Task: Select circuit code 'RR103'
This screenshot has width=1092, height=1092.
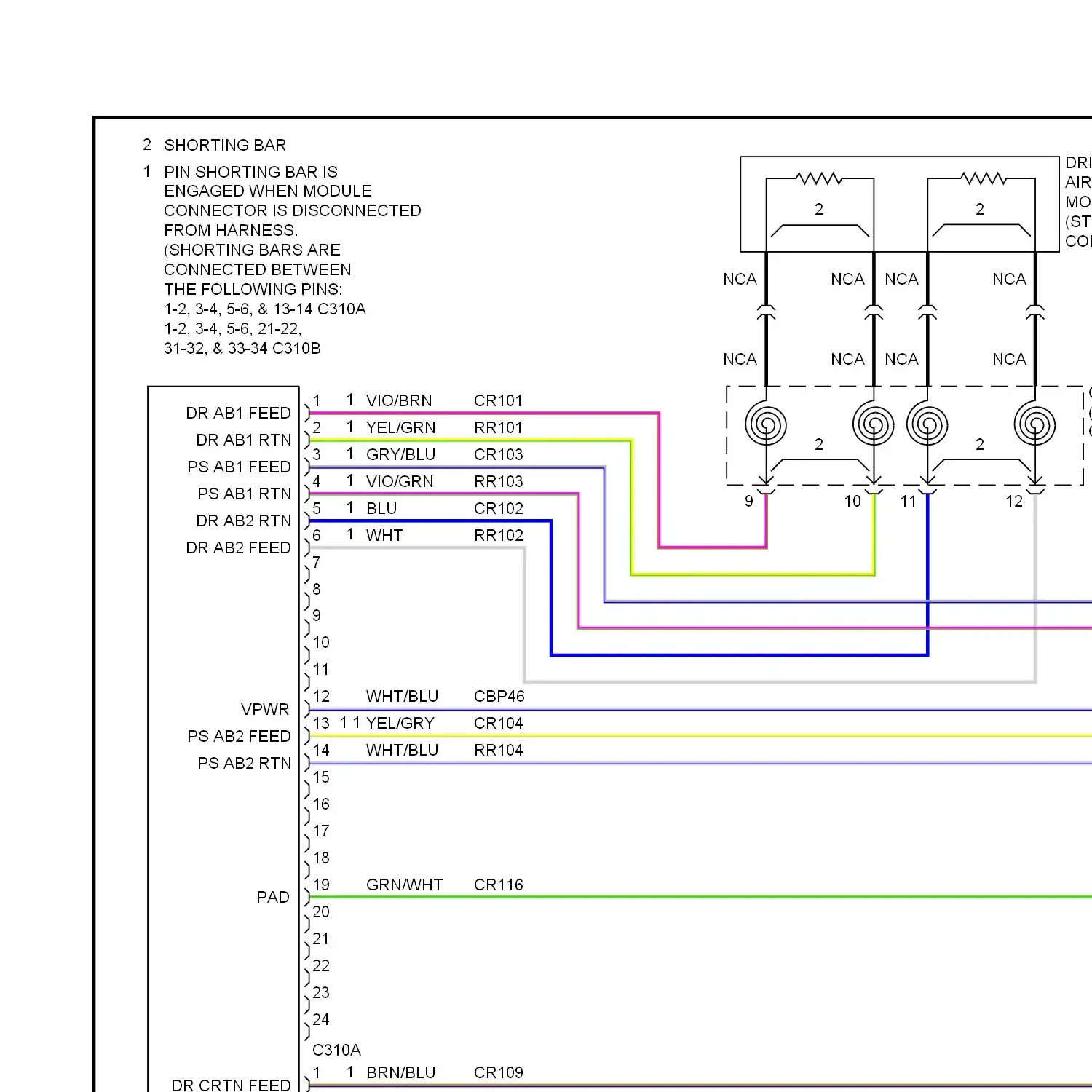Action: [498, 481]
